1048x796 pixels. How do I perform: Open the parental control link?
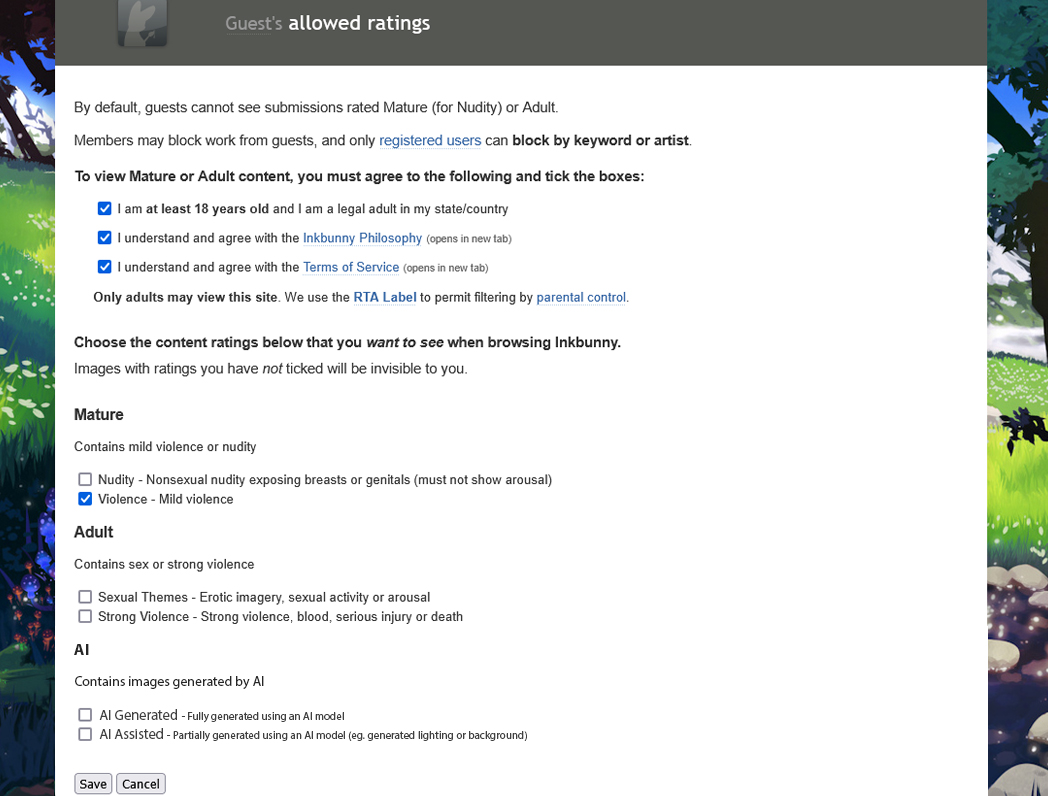click(581, 297)
